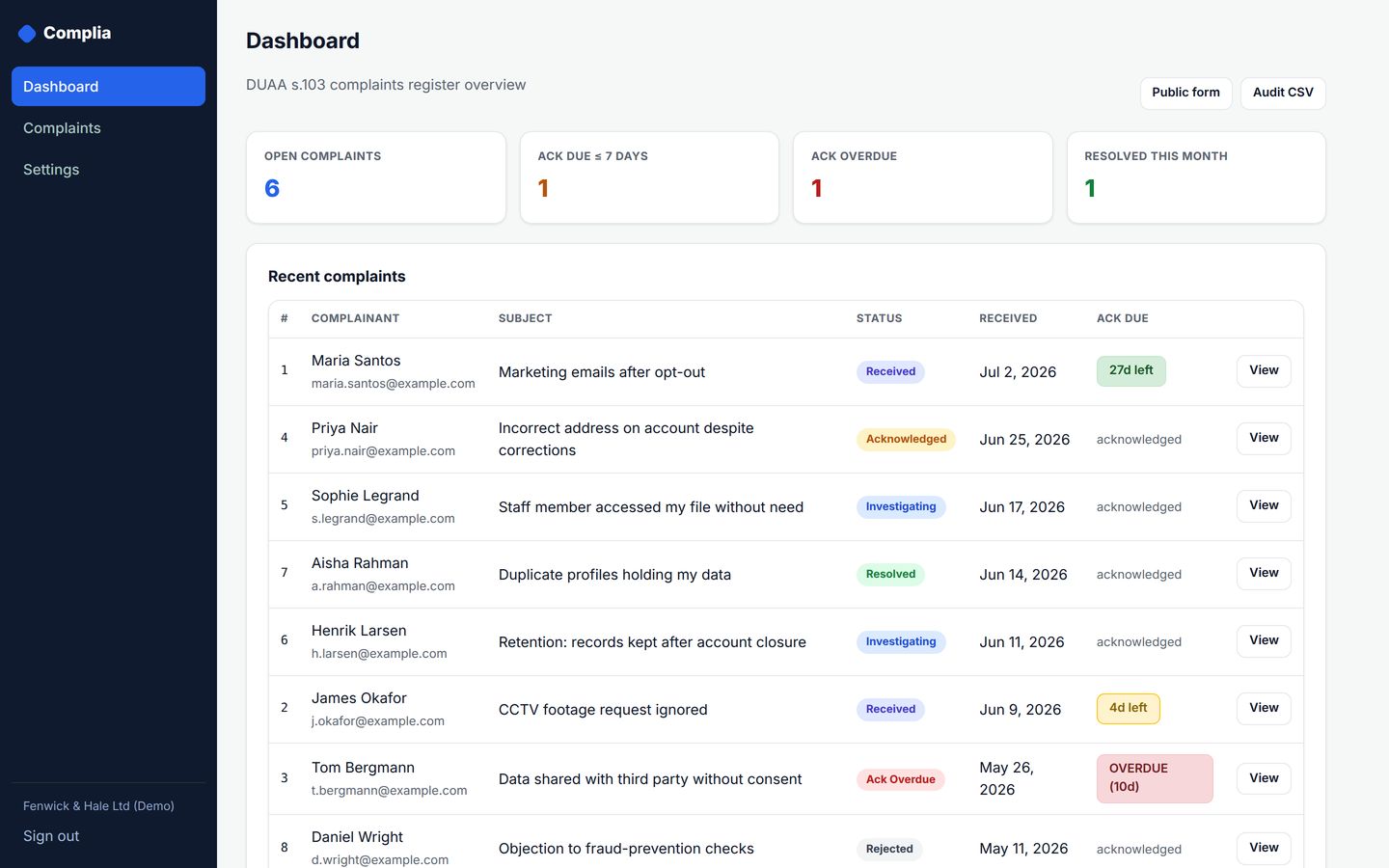1389x868 pixels.
Task: Select the Ack Overdue summary card
Action: click(x=923, y=177)
